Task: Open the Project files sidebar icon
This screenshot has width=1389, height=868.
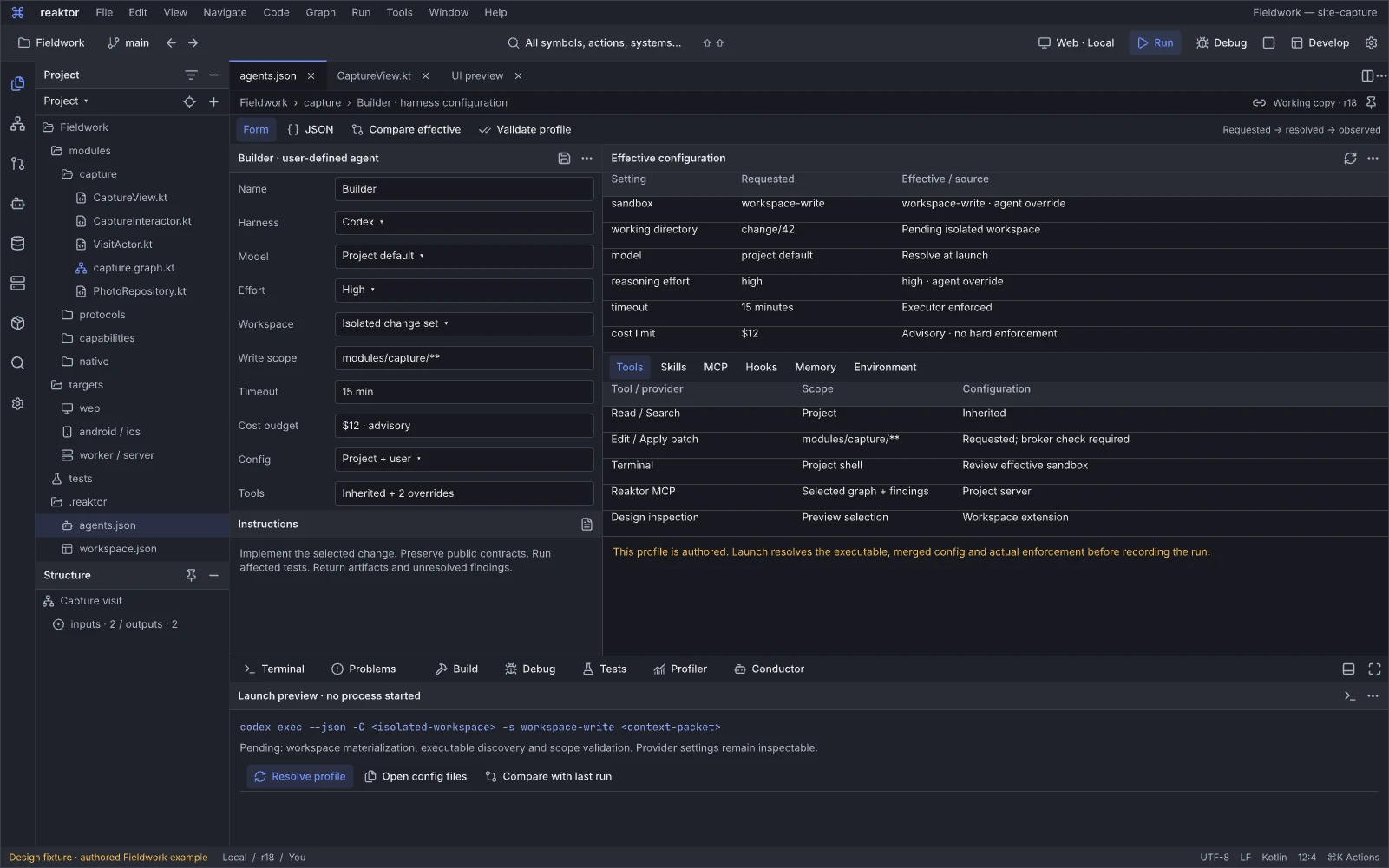Action: pyautogui.click(x=17, y=83)
